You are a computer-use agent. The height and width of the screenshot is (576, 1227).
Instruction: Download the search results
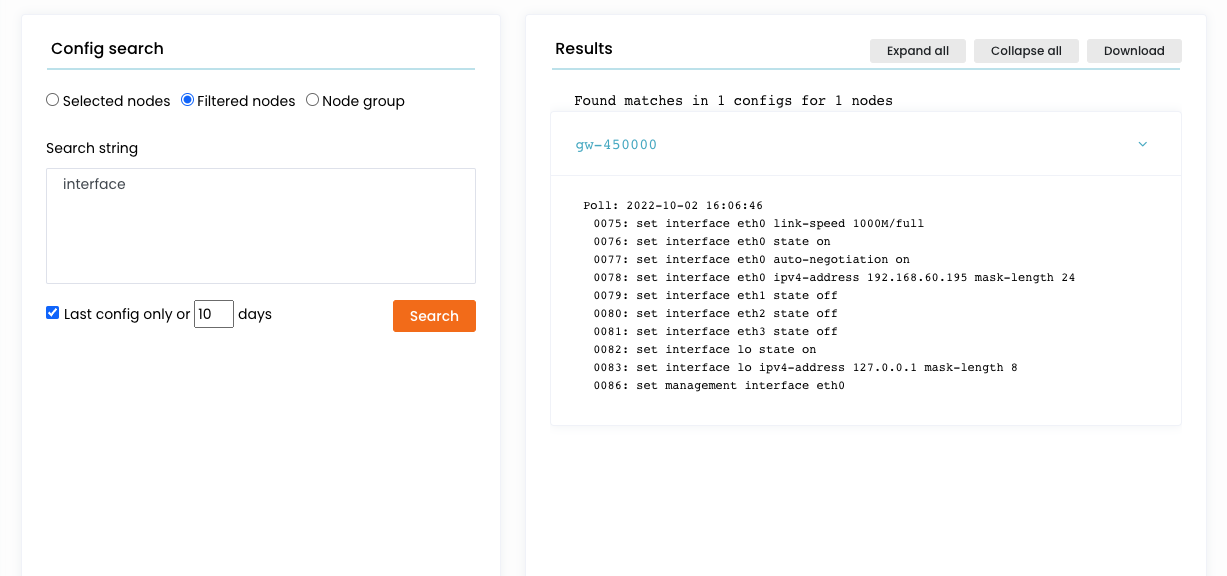coord(1133,51)
